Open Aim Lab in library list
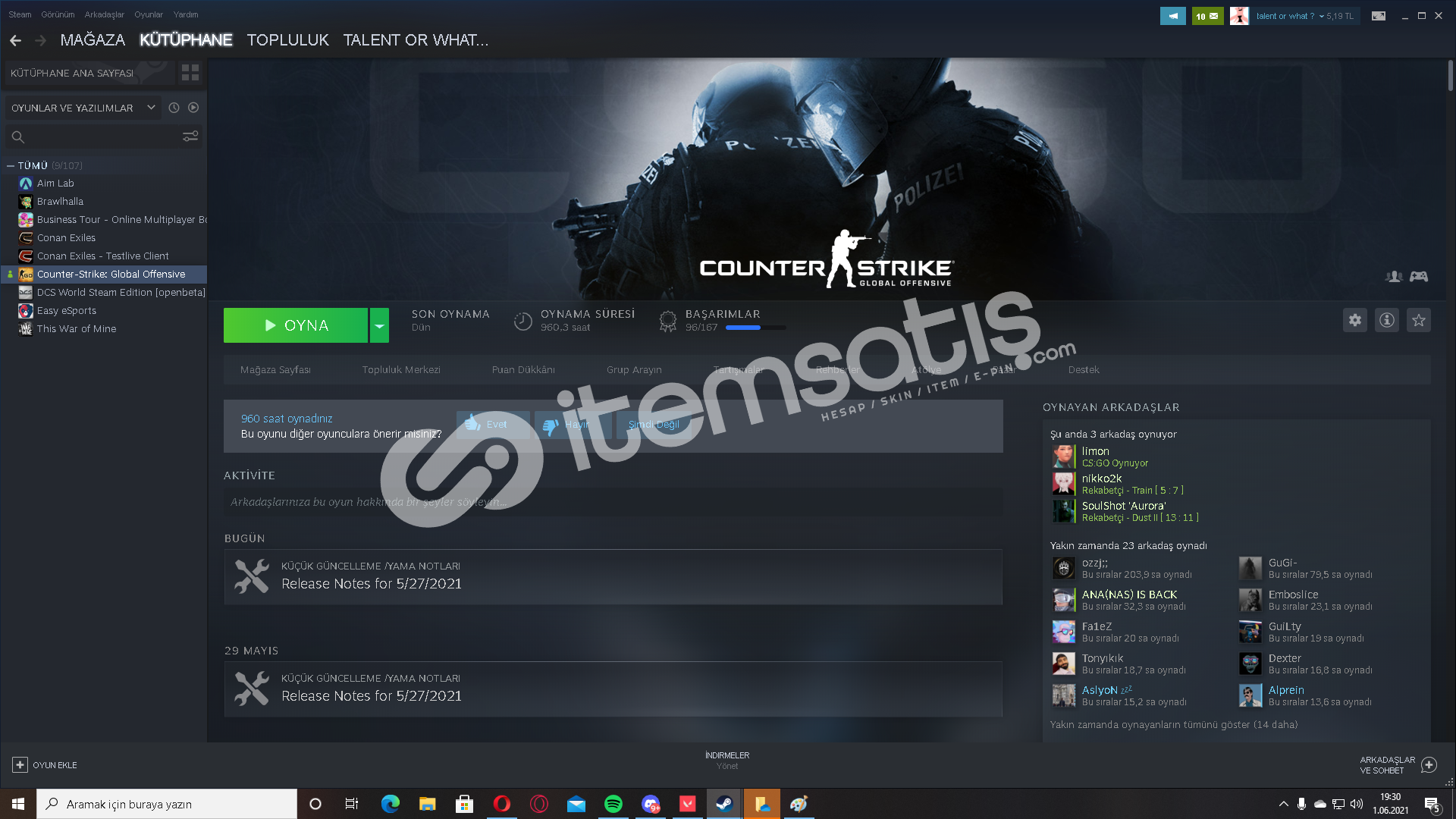 click(x=55, y=184)
